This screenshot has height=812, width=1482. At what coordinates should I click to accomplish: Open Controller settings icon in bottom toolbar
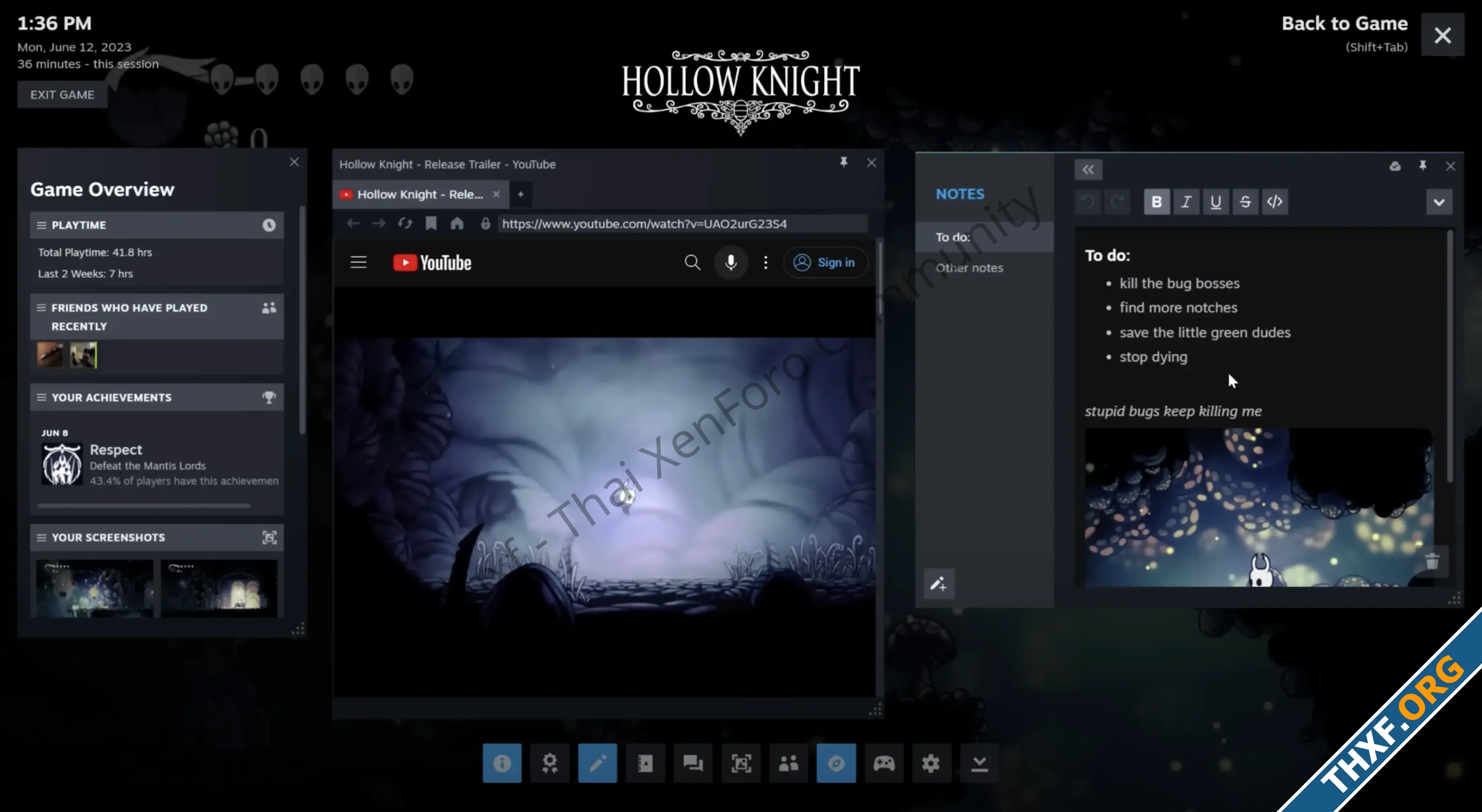884,763
